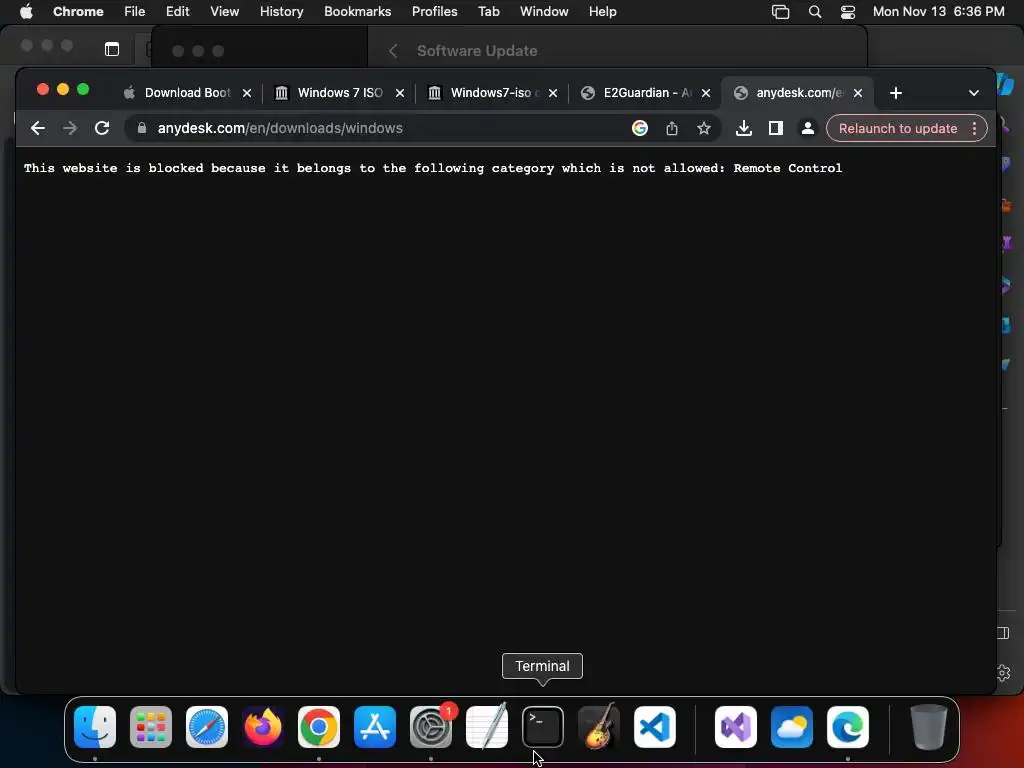Click the Google icon in the address bar
1024x768 pixels.
640,128
